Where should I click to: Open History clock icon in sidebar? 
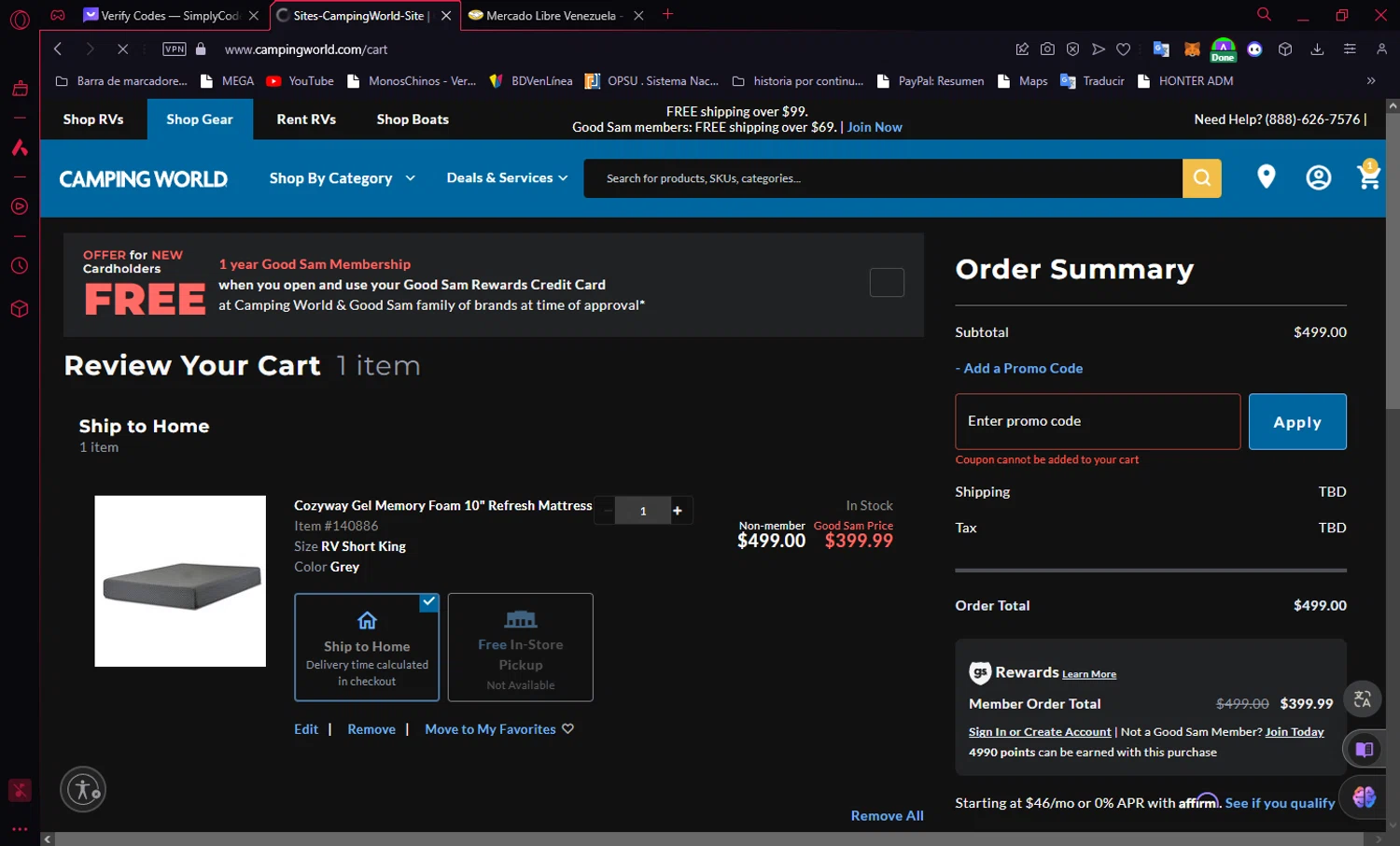(20, 266)
